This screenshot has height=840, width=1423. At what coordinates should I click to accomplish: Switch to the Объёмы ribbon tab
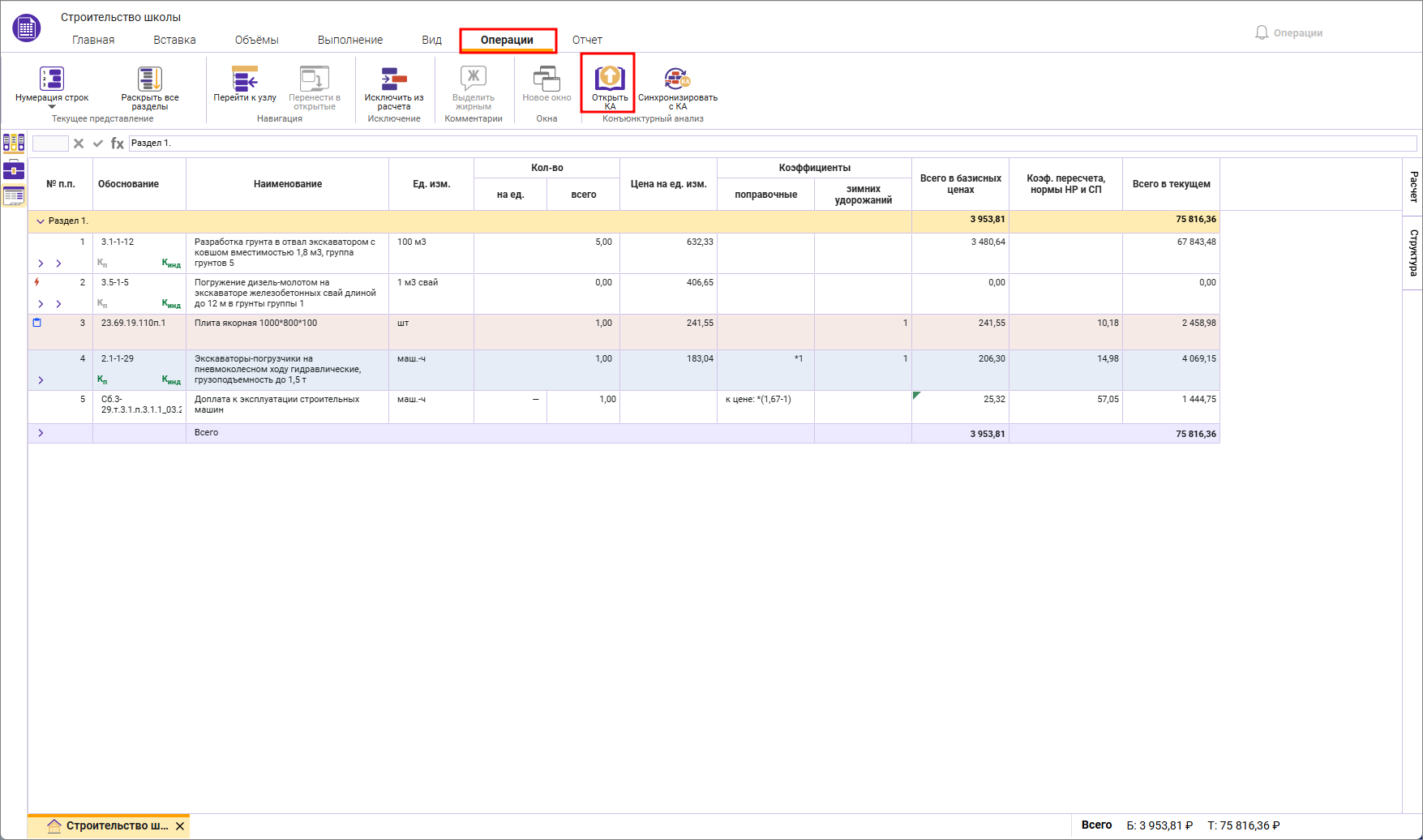tap(256, 40)
